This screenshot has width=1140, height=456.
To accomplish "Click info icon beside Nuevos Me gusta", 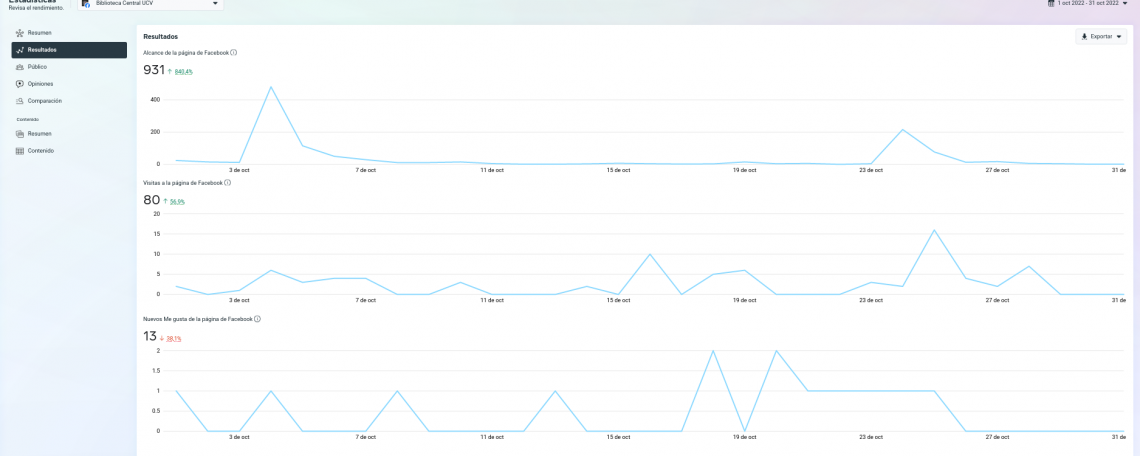I will pos(257,319).
